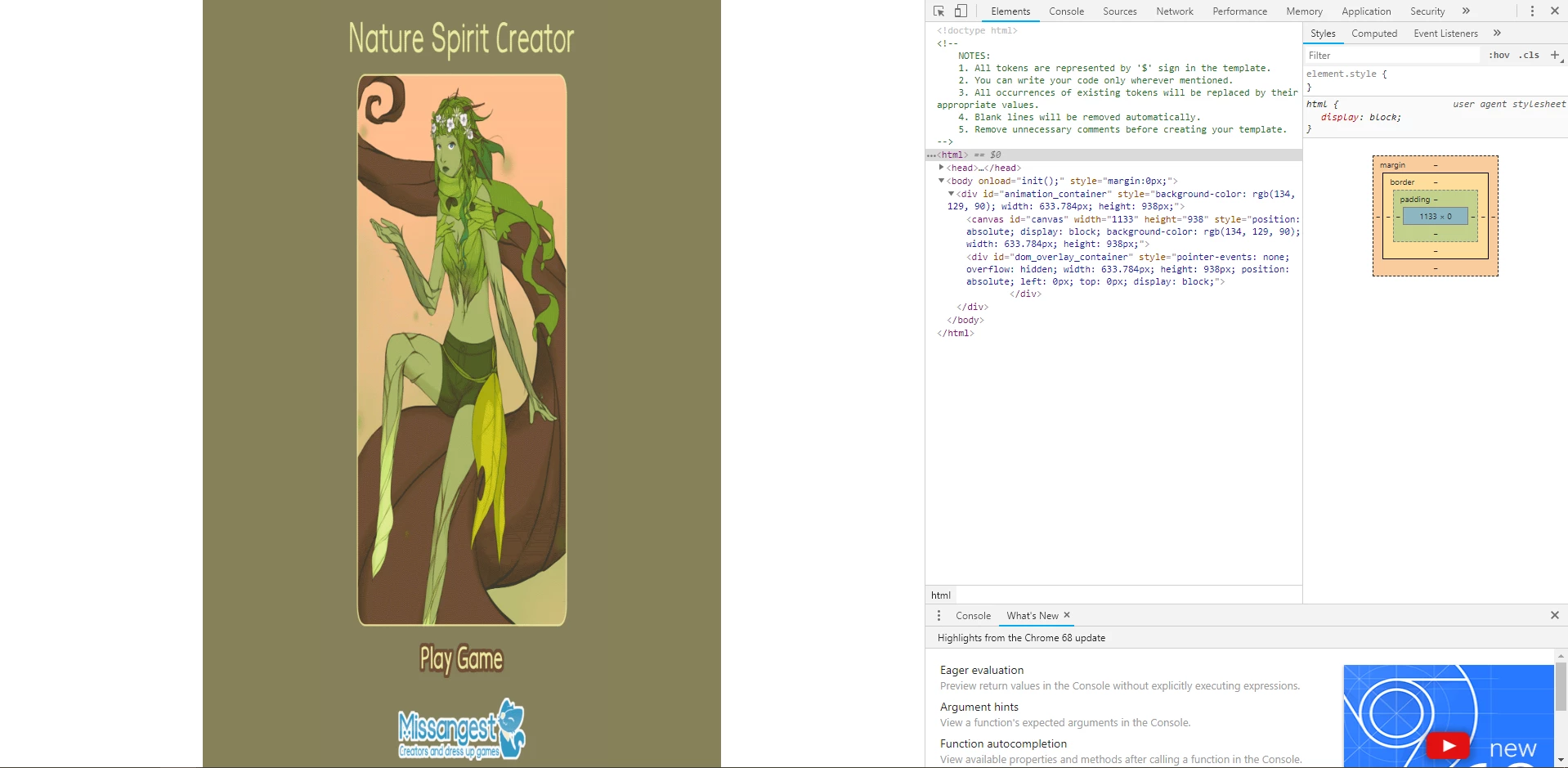
Task: Click the box model content size 1133 × 0
Action: [x=1436, y=217]
